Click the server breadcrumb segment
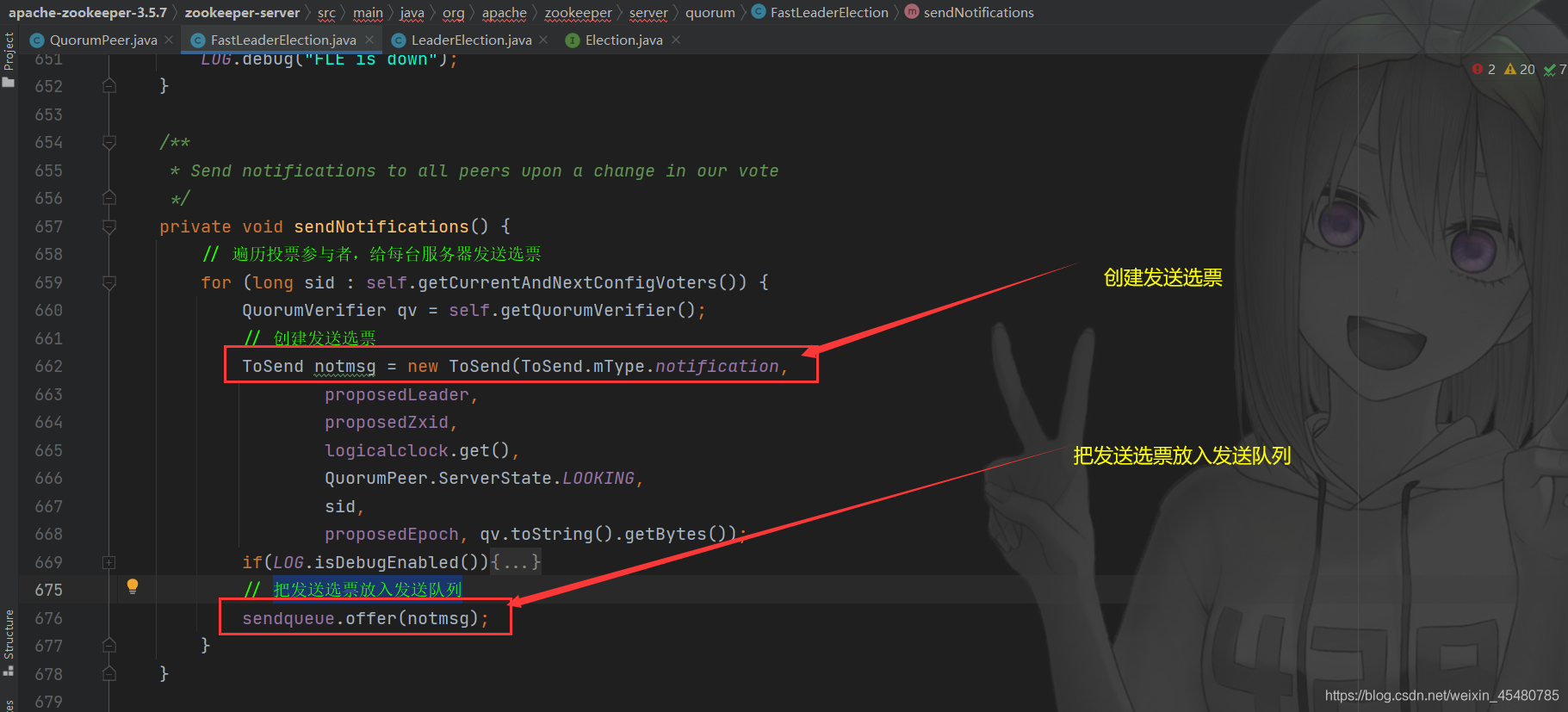This screenshot has height=712, width=1568. coord(648,12)
